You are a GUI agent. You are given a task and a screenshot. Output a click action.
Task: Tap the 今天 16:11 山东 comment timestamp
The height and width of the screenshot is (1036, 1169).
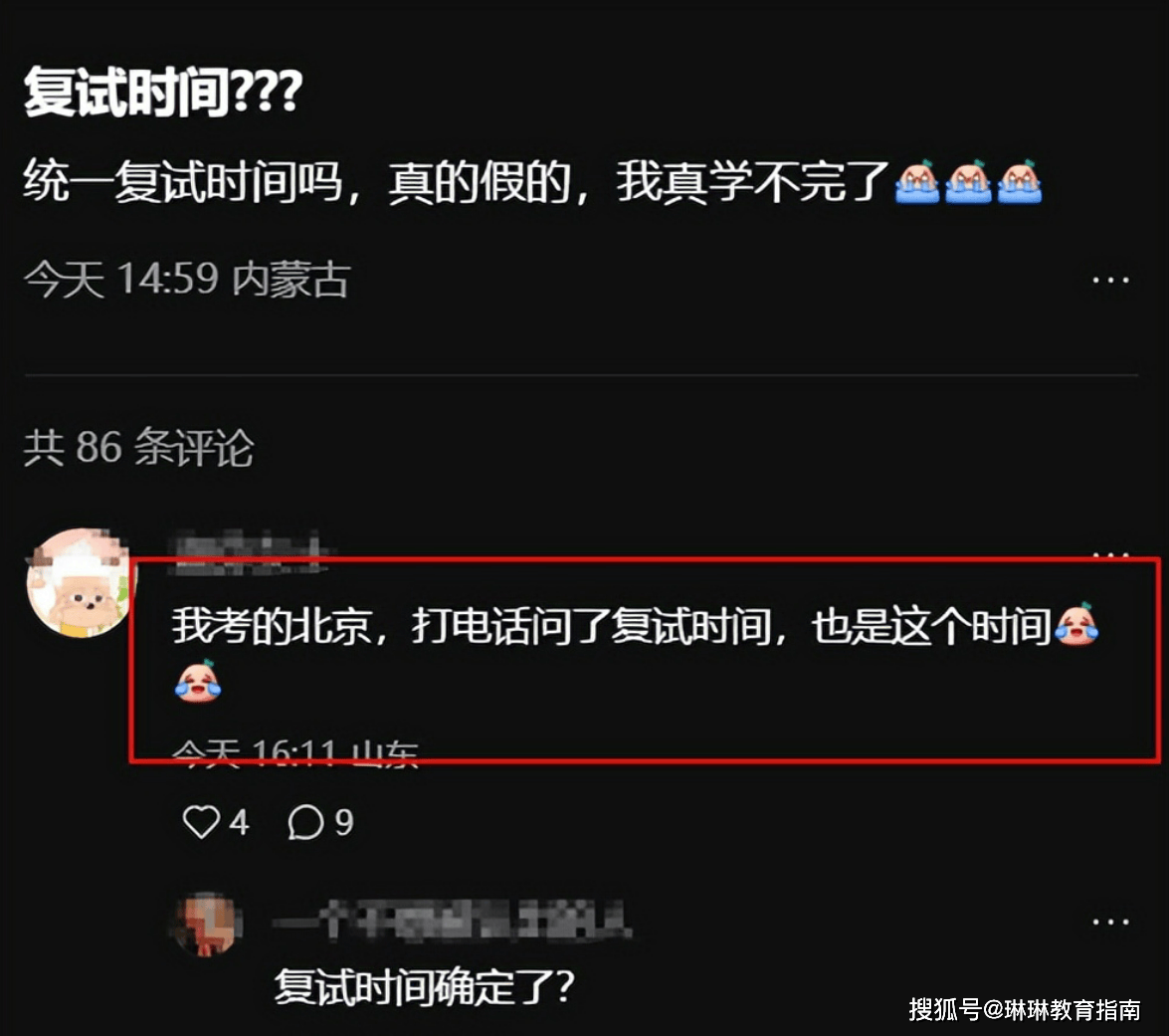[295, 753]
